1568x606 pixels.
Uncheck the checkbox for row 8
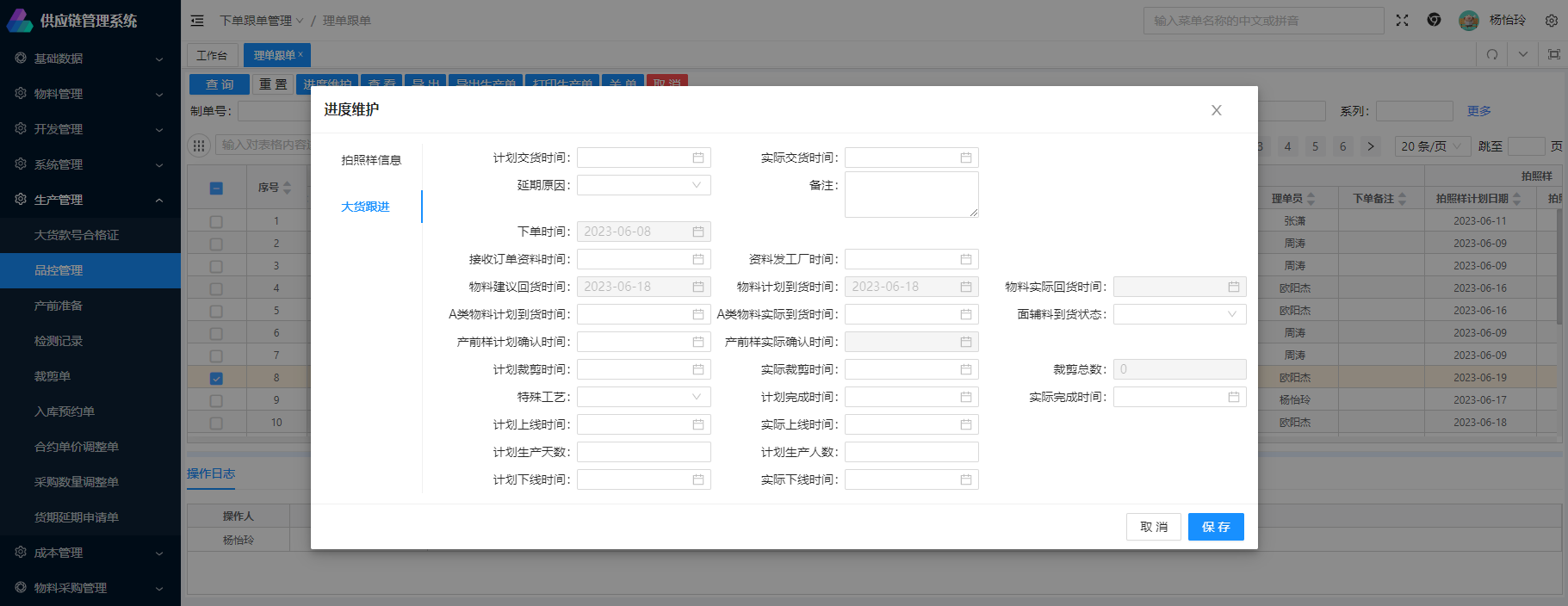[216, 378]
